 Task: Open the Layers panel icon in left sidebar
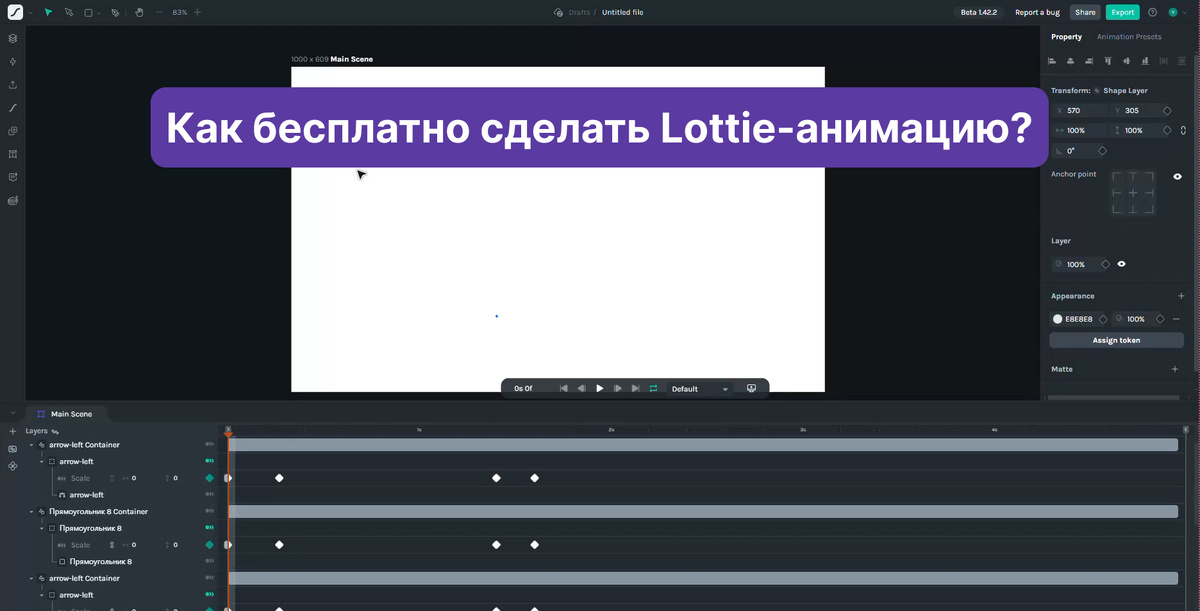[12, 38]
